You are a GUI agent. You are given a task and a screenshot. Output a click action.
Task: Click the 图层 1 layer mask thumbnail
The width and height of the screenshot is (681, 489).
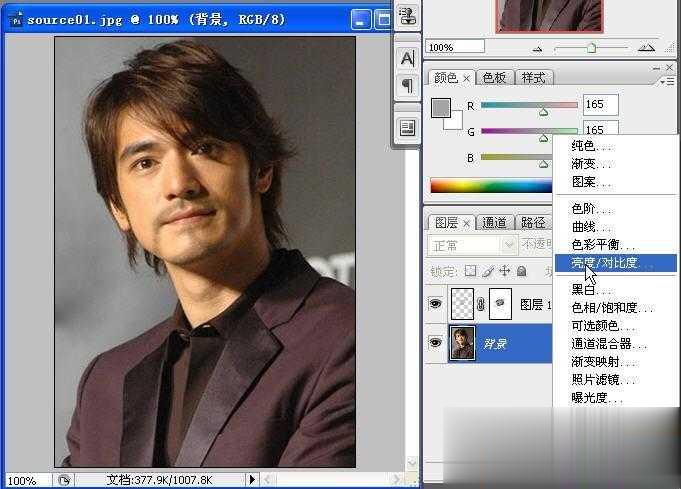pos(500,304)
